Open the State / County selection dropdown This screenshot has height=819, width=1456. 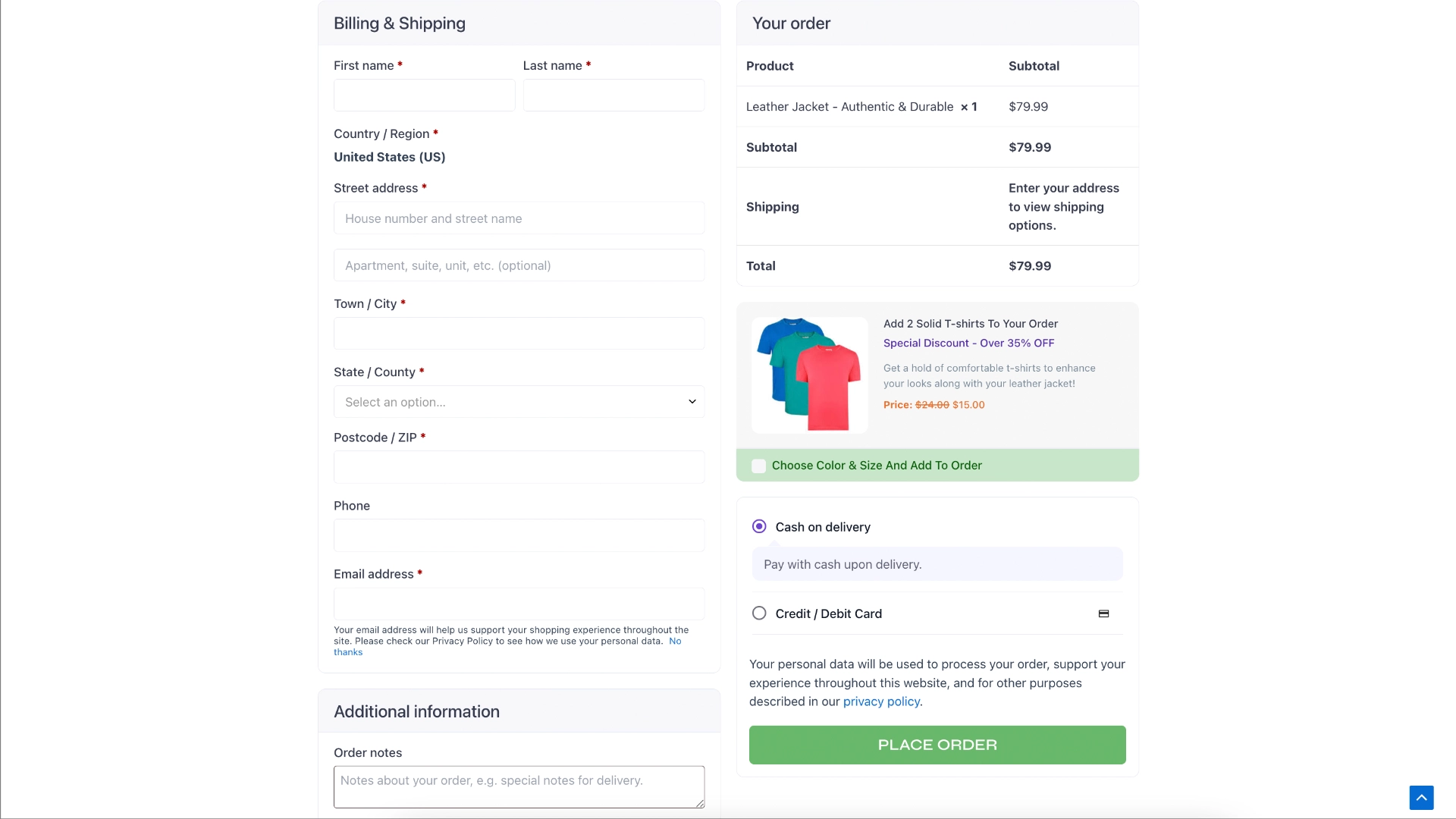[519, 401]
